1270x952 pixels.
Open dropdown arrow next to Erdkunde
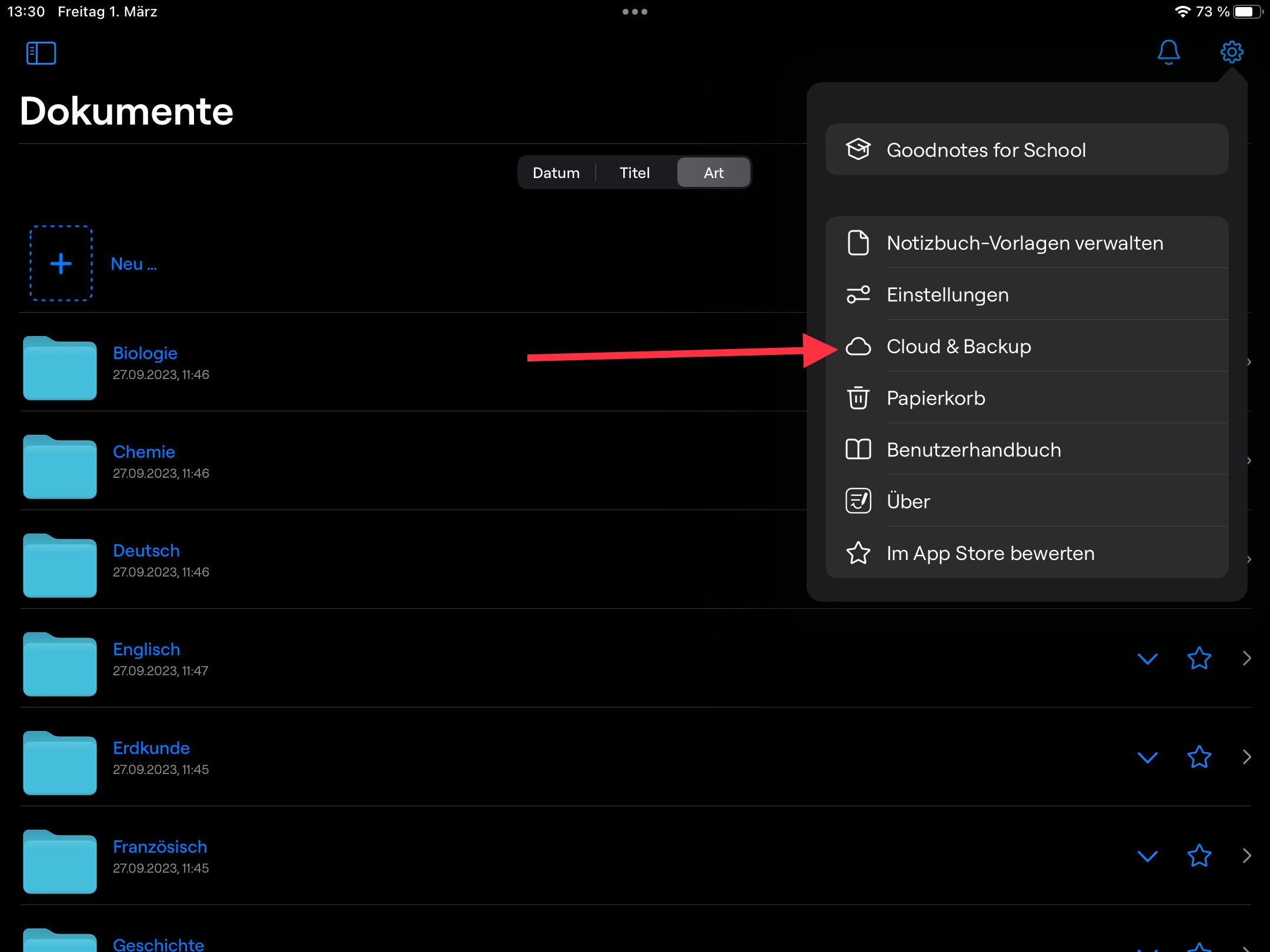pyautogui.click(x=1147, y=757)
